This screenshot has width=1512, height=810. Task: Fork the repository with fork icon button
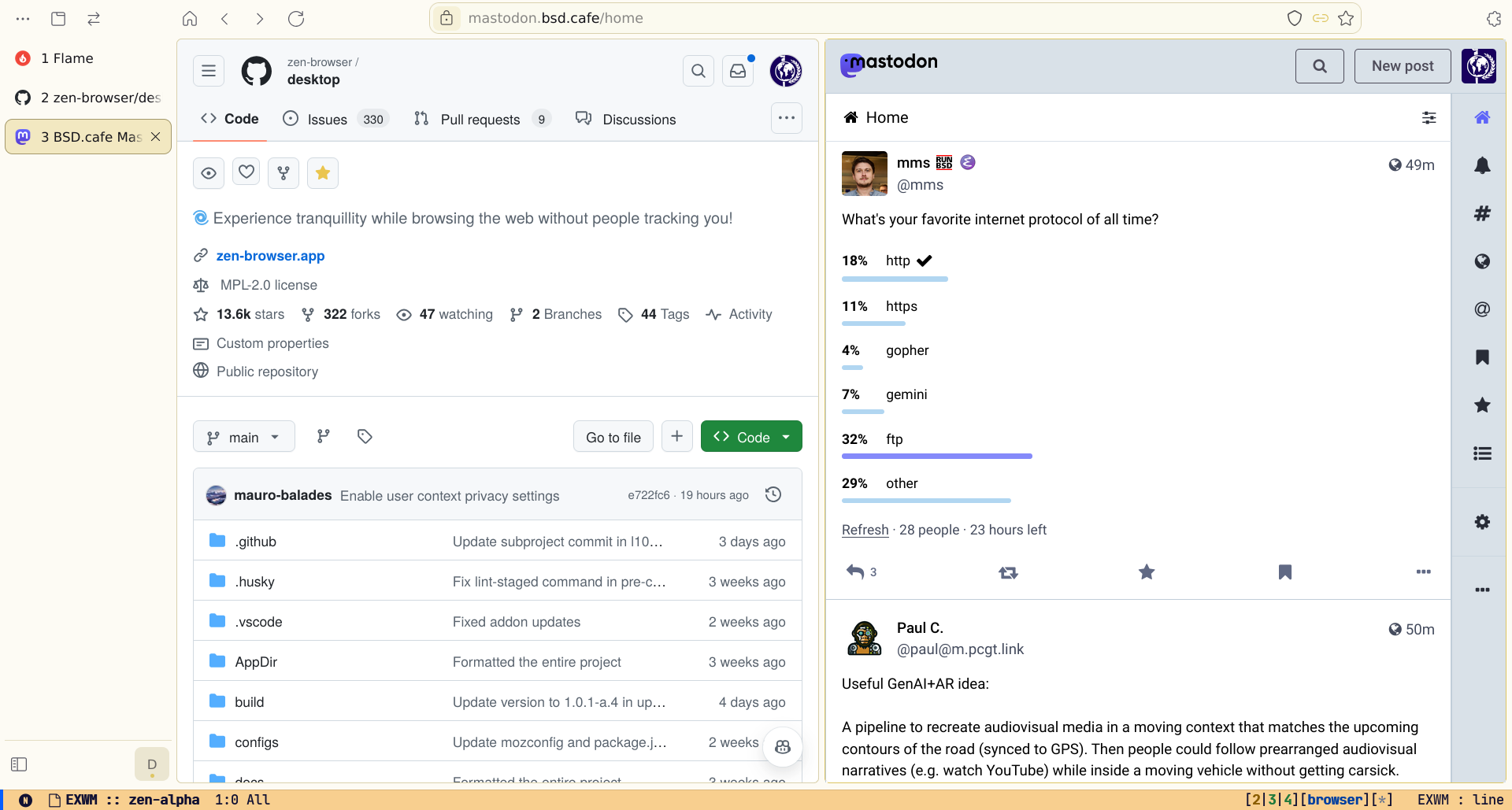283,173
